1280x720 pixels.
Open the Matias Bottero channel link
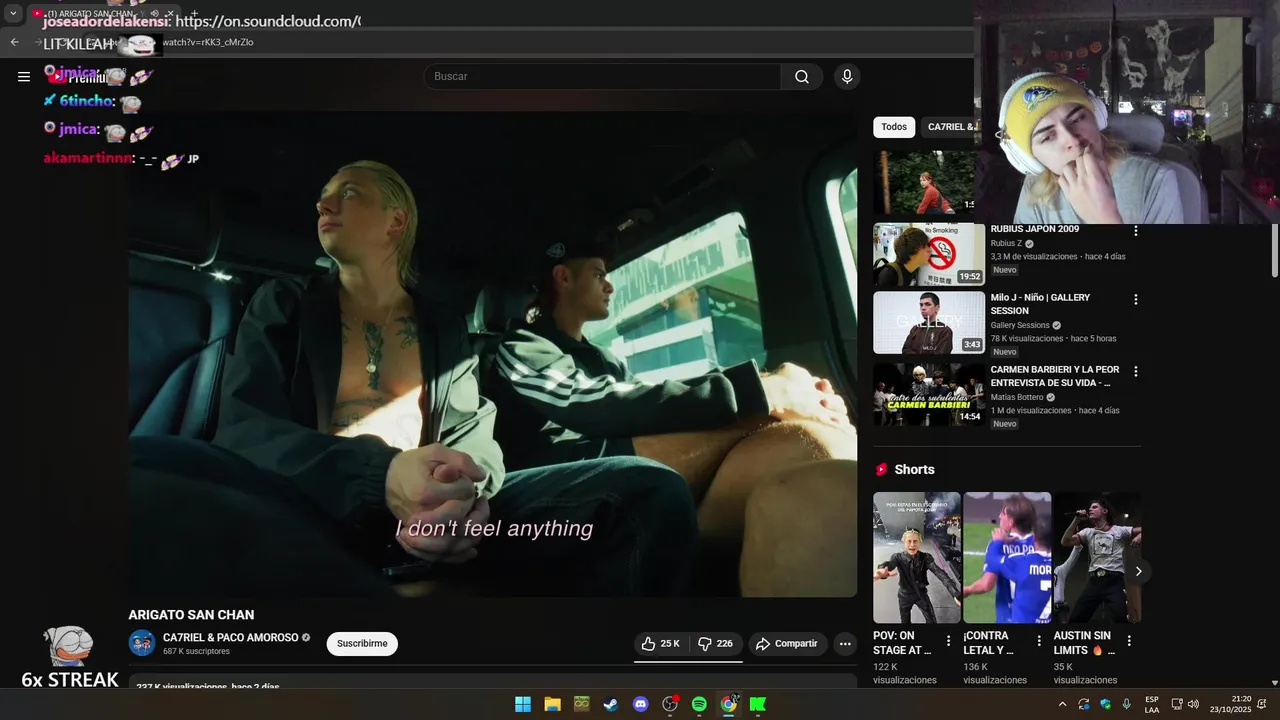click(1017, 397)
